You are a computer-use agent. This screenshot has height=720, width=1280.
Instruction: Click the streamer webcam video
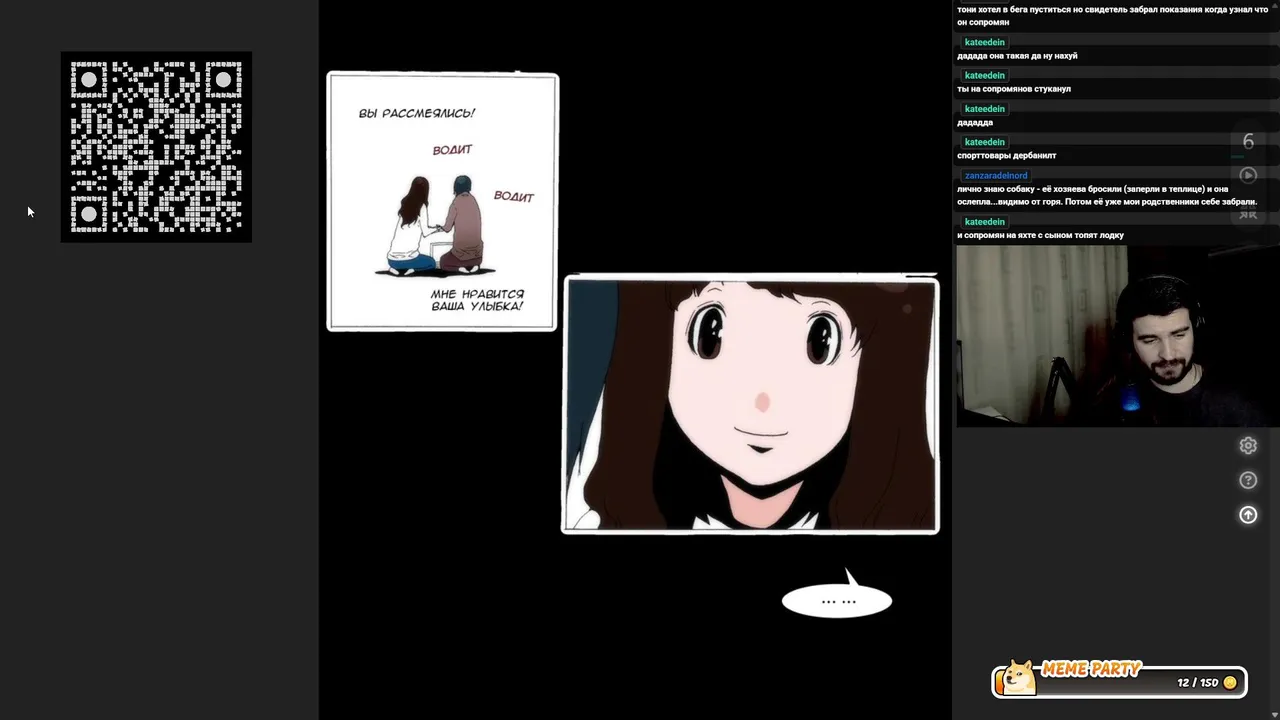click(1117, 336)
